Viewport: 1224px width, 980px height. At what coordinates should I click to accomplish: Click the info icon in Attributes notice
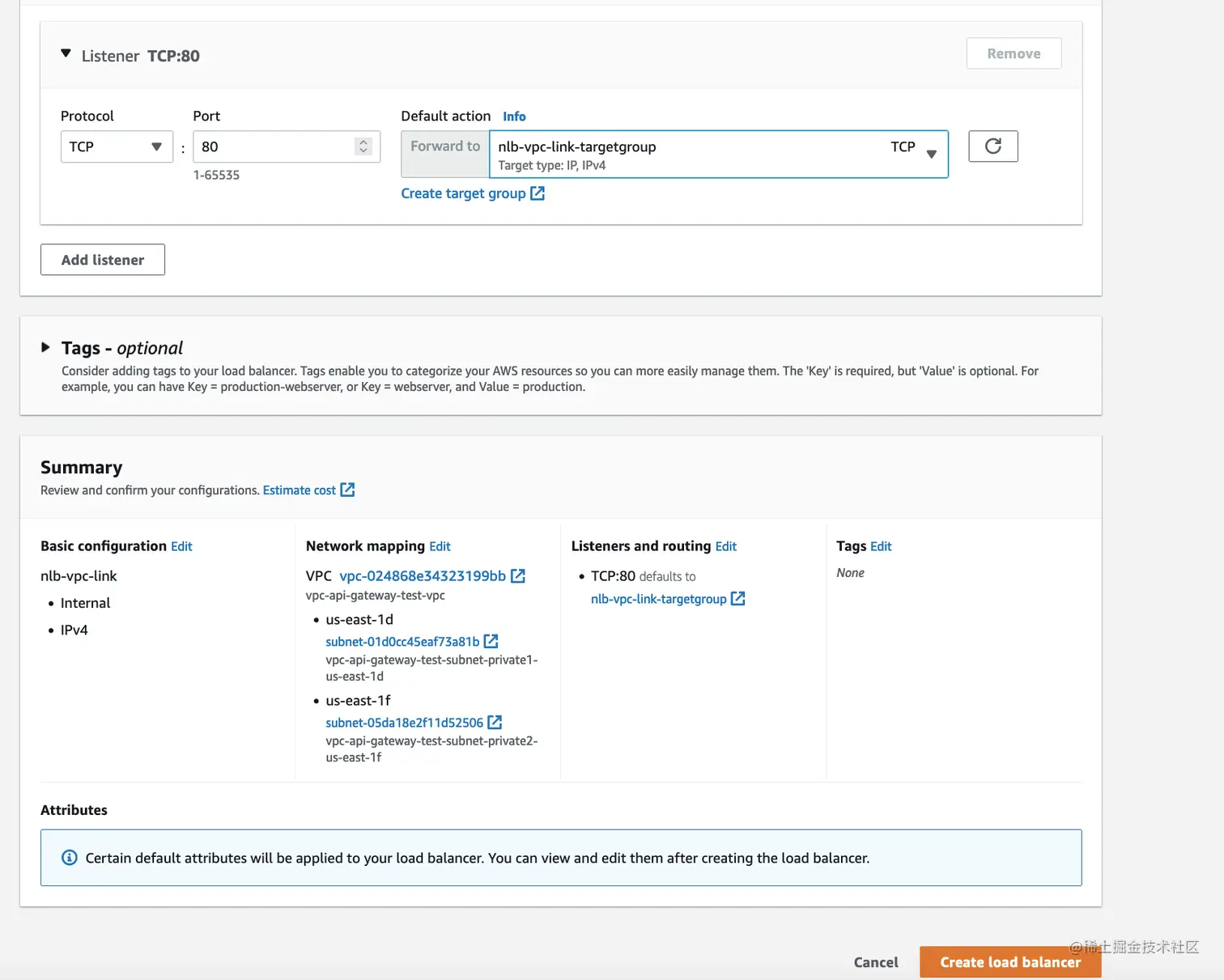70,858
